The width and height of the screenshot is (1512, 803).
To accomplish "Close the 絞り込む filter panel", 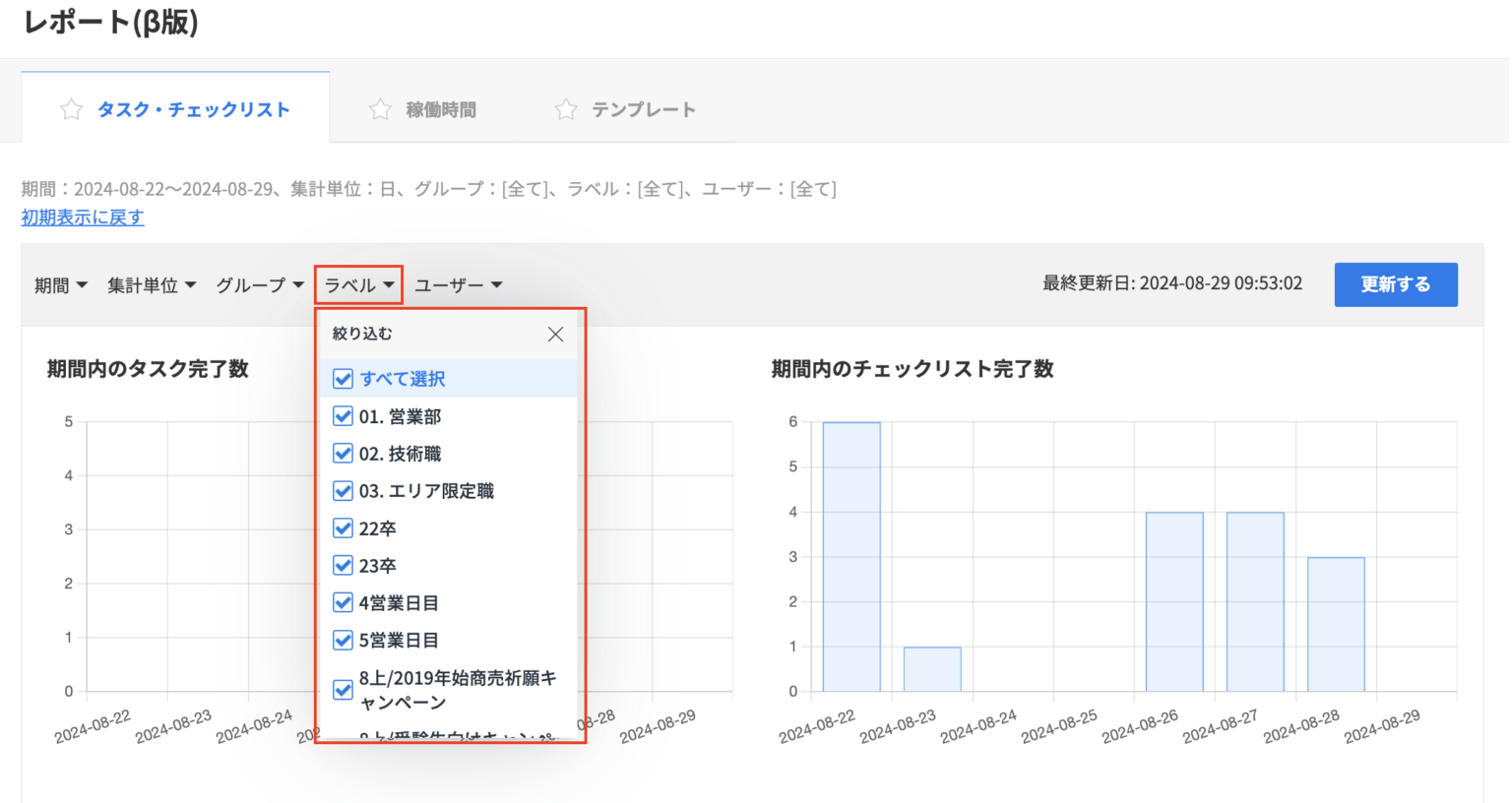I will (555, 334).
